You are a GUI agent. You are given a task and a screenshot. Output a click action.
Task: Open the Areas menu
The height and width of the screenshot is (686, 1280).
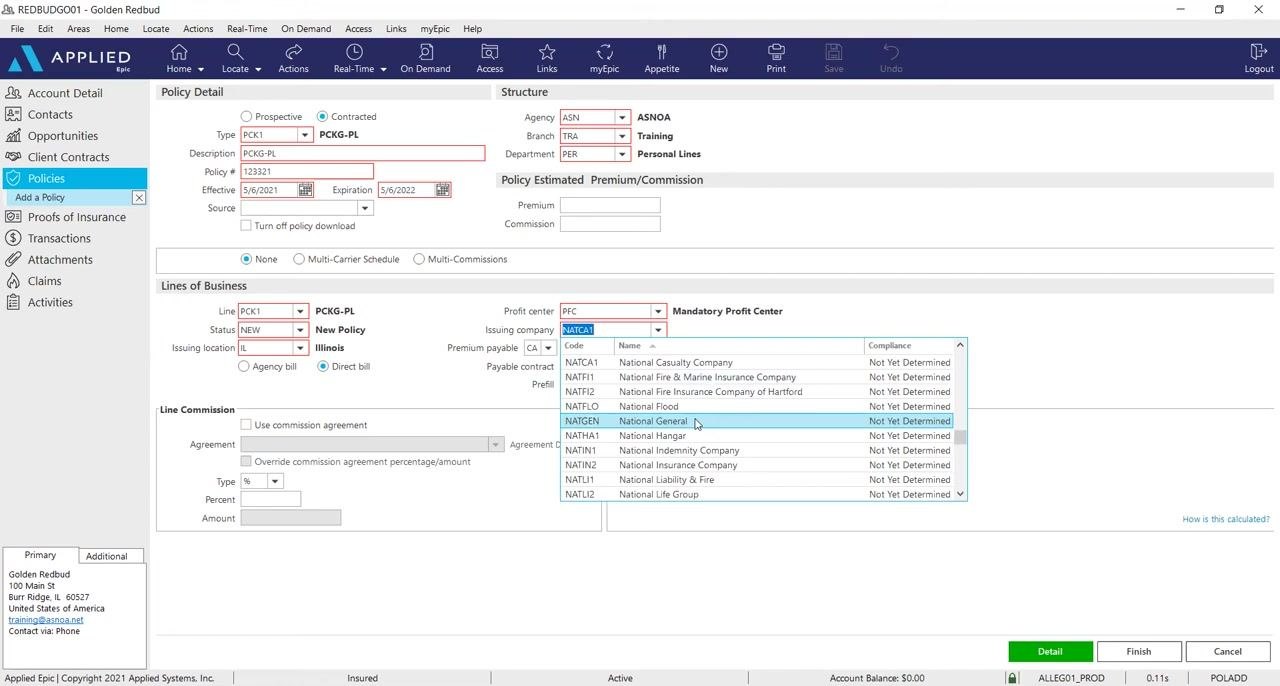pos(78,29)
